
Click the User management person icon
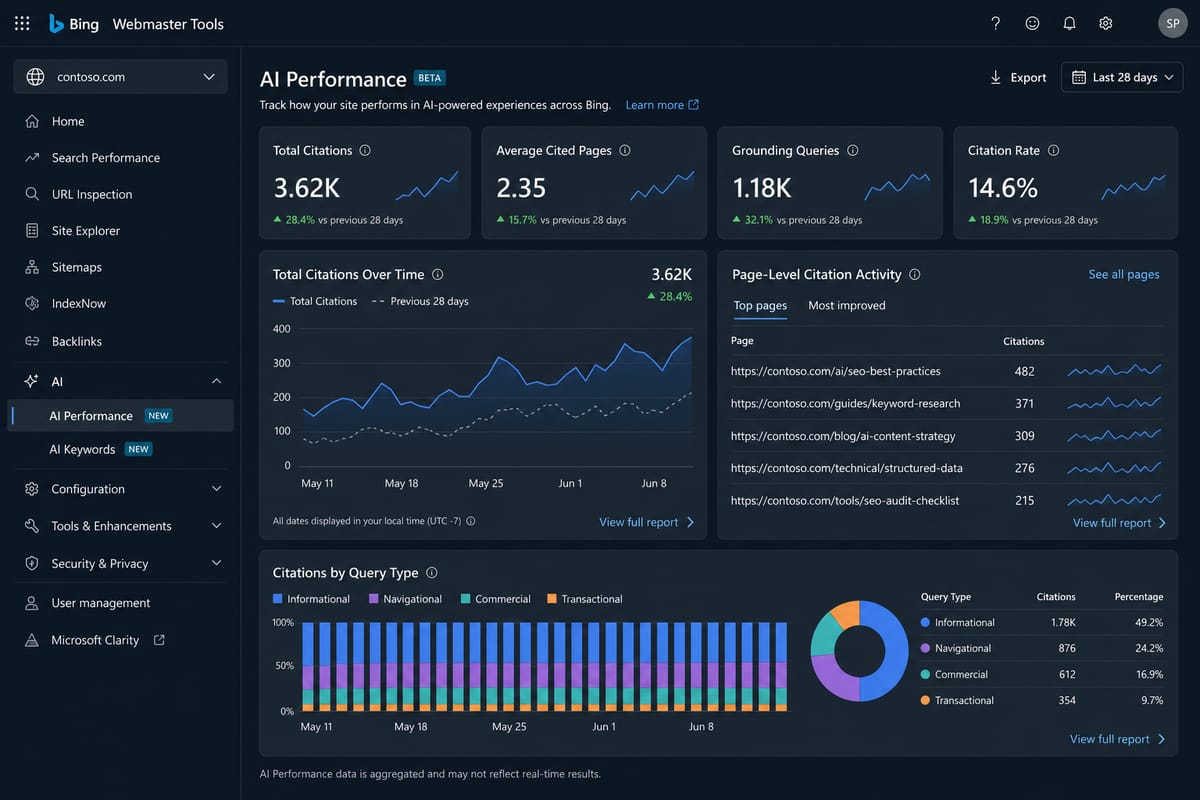(x=31, y=603)
